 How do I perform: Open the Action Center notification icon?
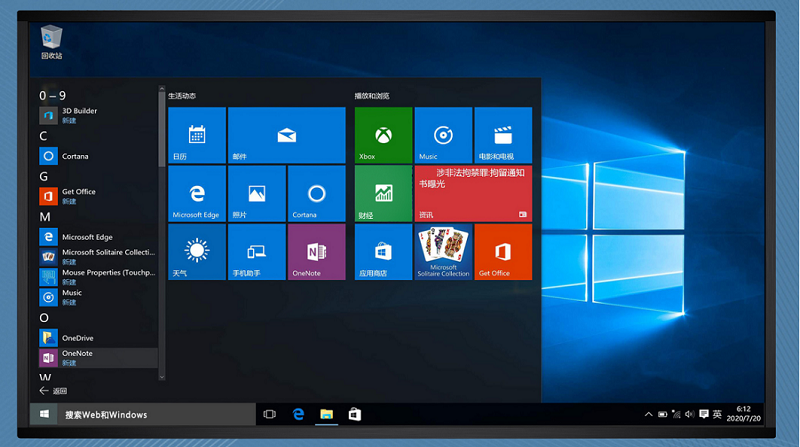coord(704,414)
